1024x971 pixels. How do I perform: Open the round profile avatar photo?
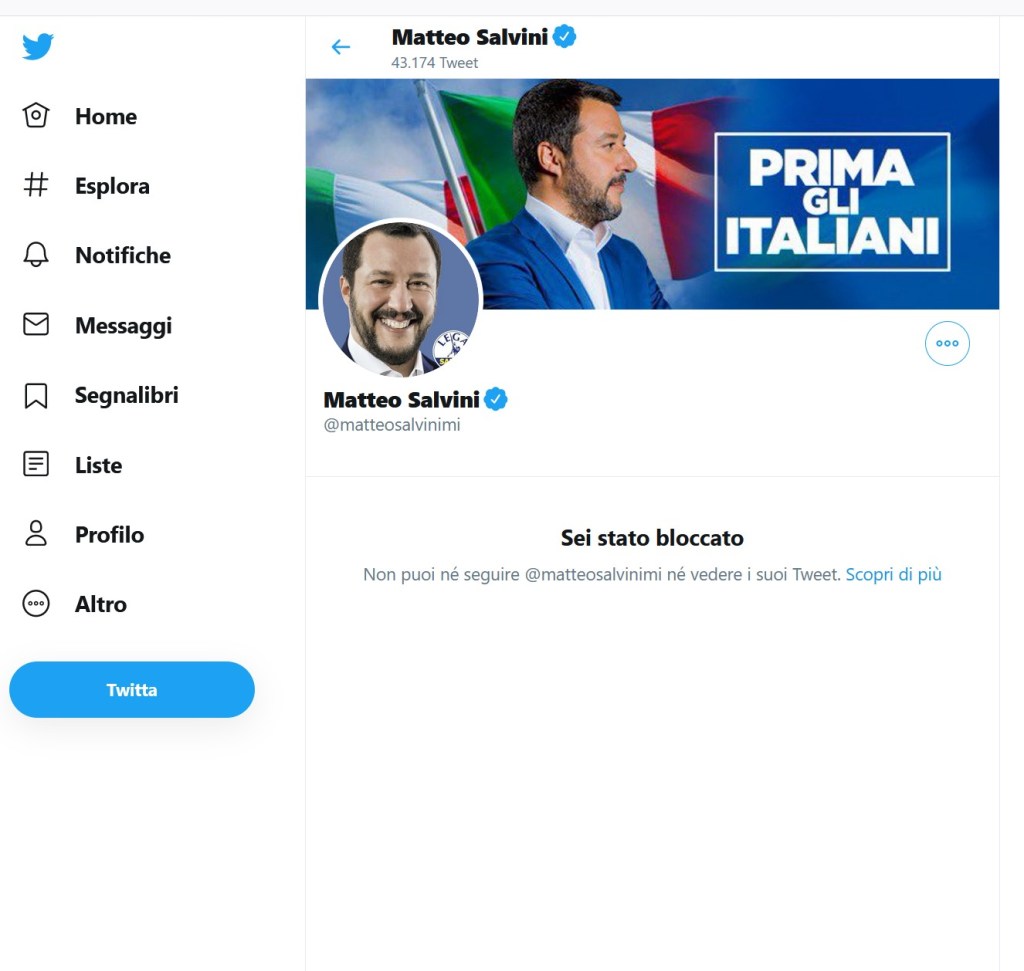pos(400,299)
